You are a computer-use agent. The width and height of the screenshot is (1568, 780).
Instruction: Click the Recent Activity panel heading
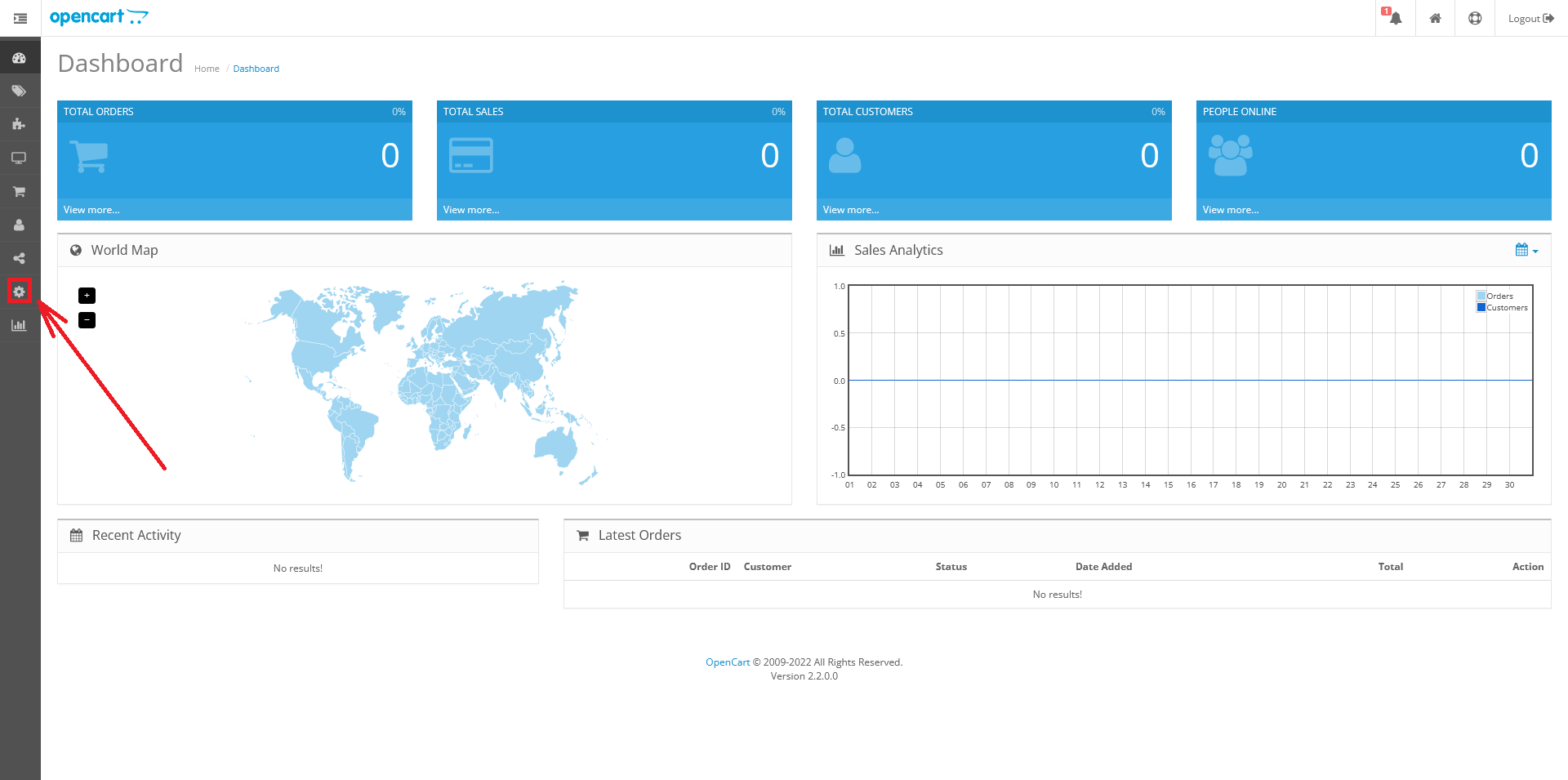pyautogui.click(x=136, y=535)
